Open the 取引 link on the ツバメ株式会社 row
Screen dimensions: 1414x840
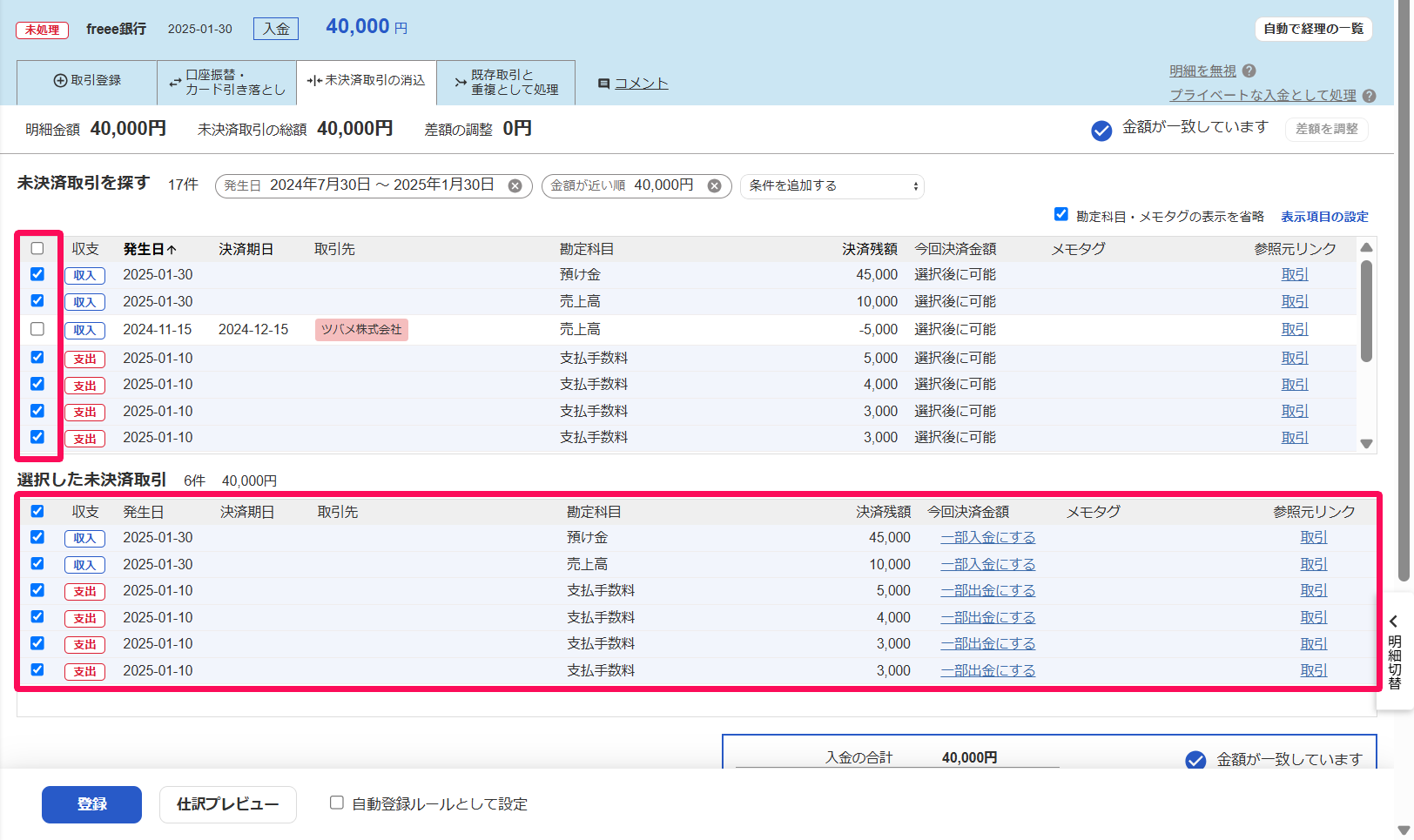(x=1295, y=330)
